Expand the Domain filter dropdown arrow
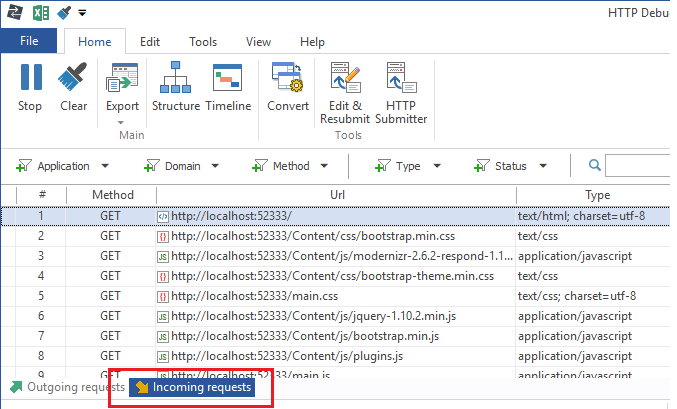The height and width of the screenshot is (409, 677). pyautogui.click(x=215, y=166)
